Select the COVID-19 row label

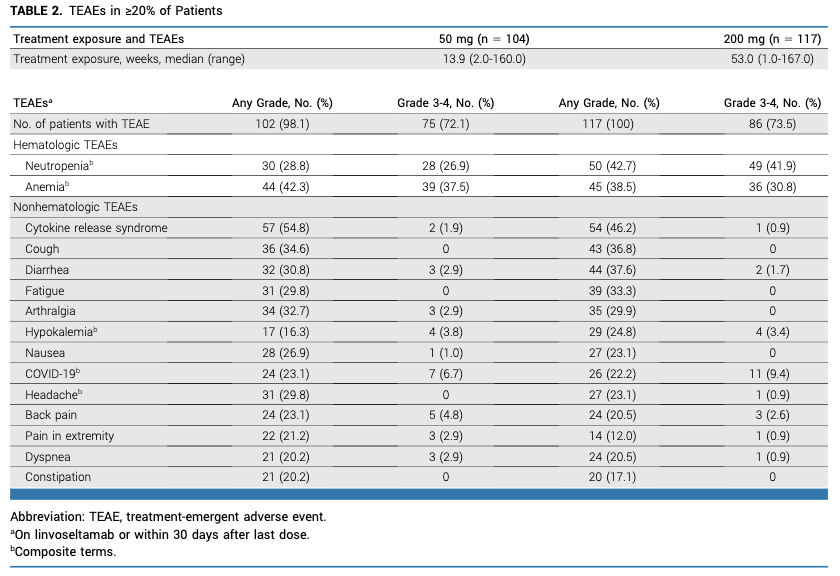coord(52,373)
